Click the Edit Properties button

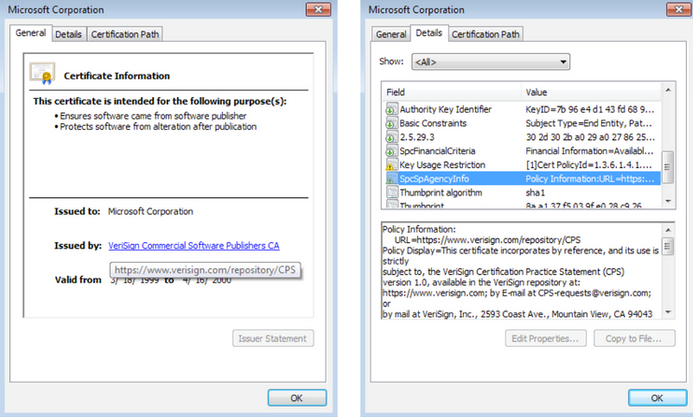pyautogui.click(x=546, y=338)
